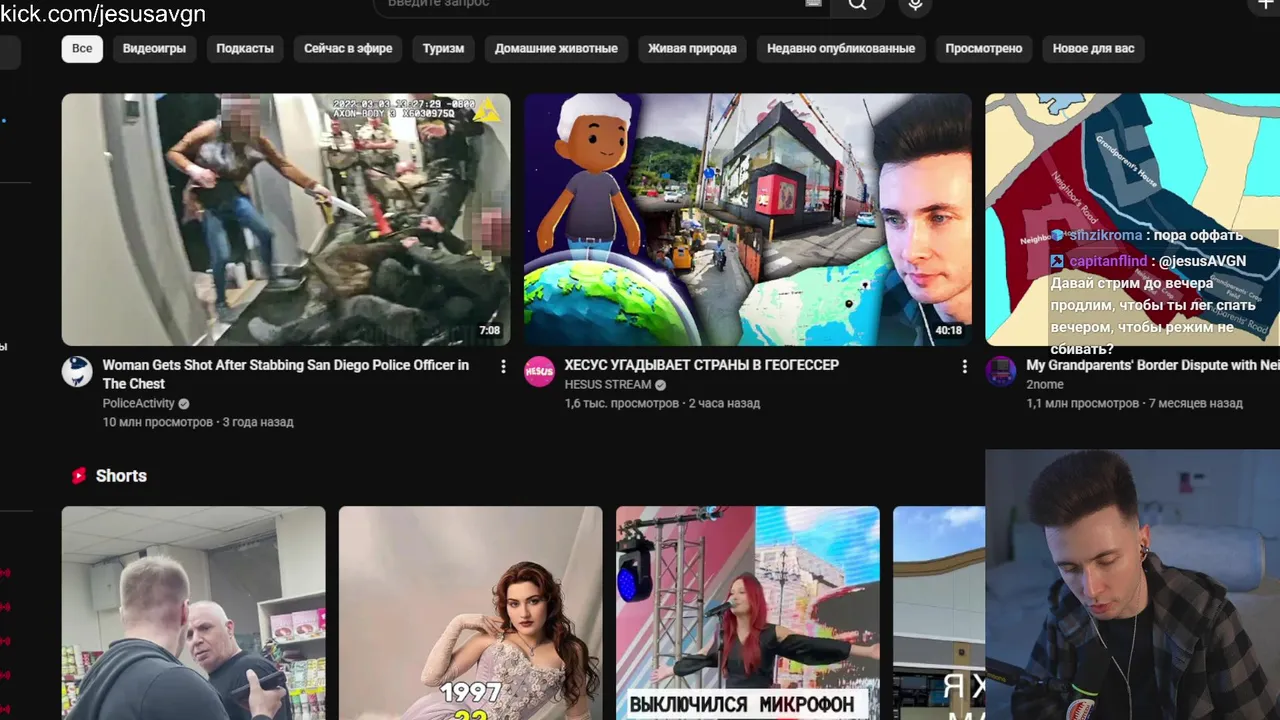
Task: Open the PoliceActivity channel name
Action: 138,403
